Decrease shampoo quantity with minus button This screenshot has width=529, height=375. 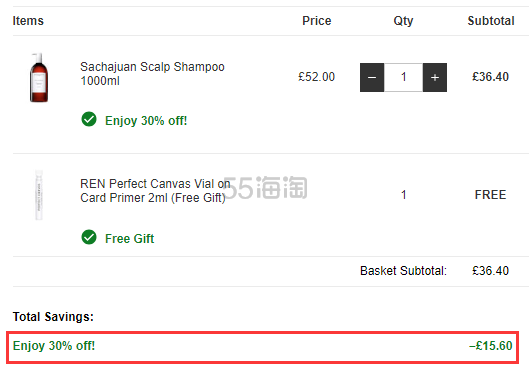tap(372, 77)
